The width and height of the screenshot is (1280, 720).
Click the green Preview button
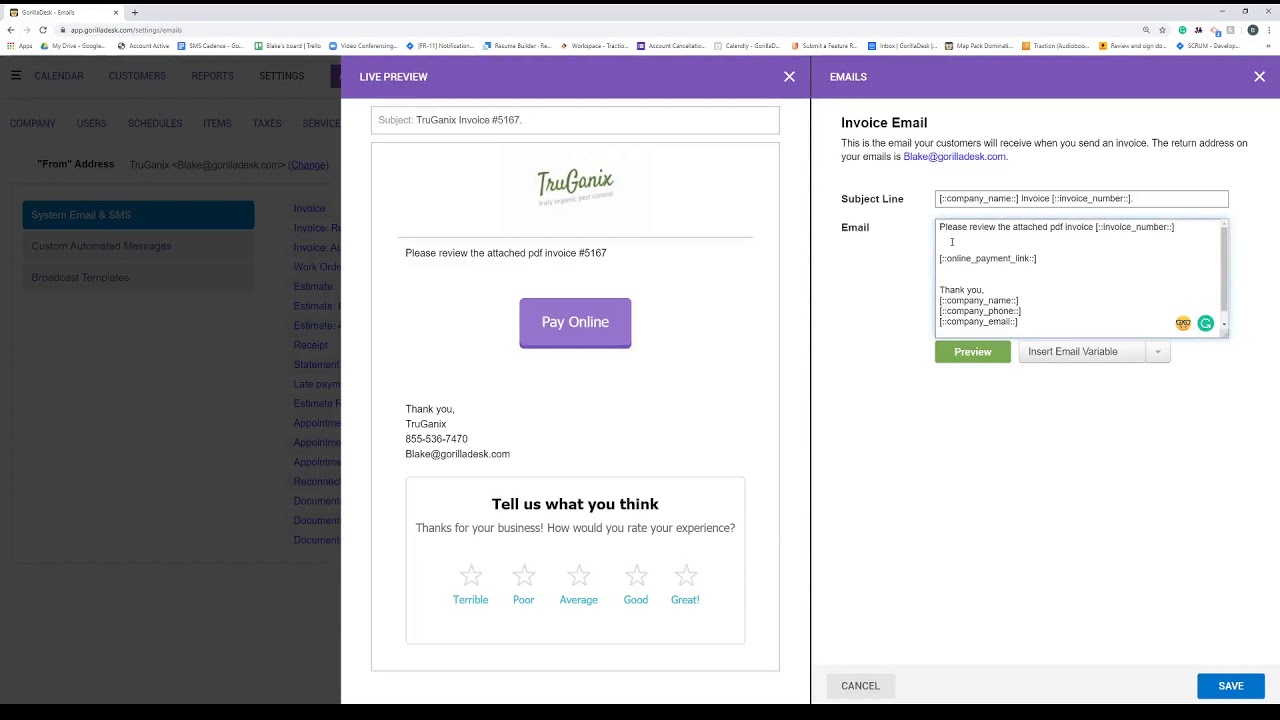pyautogui.click(x=973, y=352)
